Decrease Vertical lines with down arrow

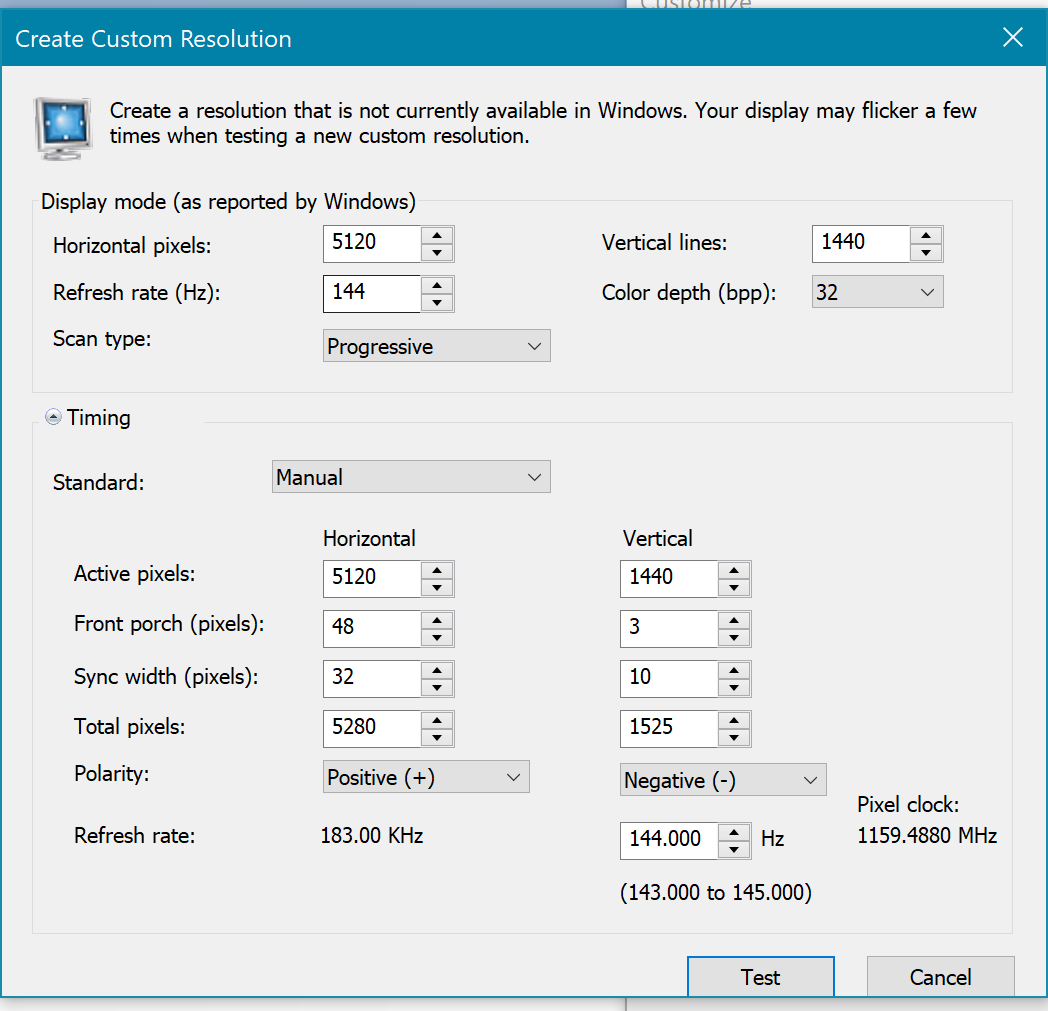926,252
